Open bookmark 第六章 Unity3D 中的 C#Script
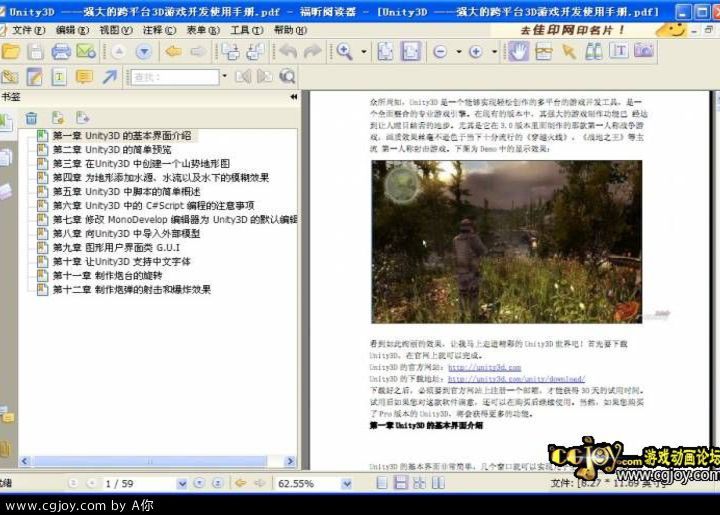The image size is (720, 515). (153, 206)
